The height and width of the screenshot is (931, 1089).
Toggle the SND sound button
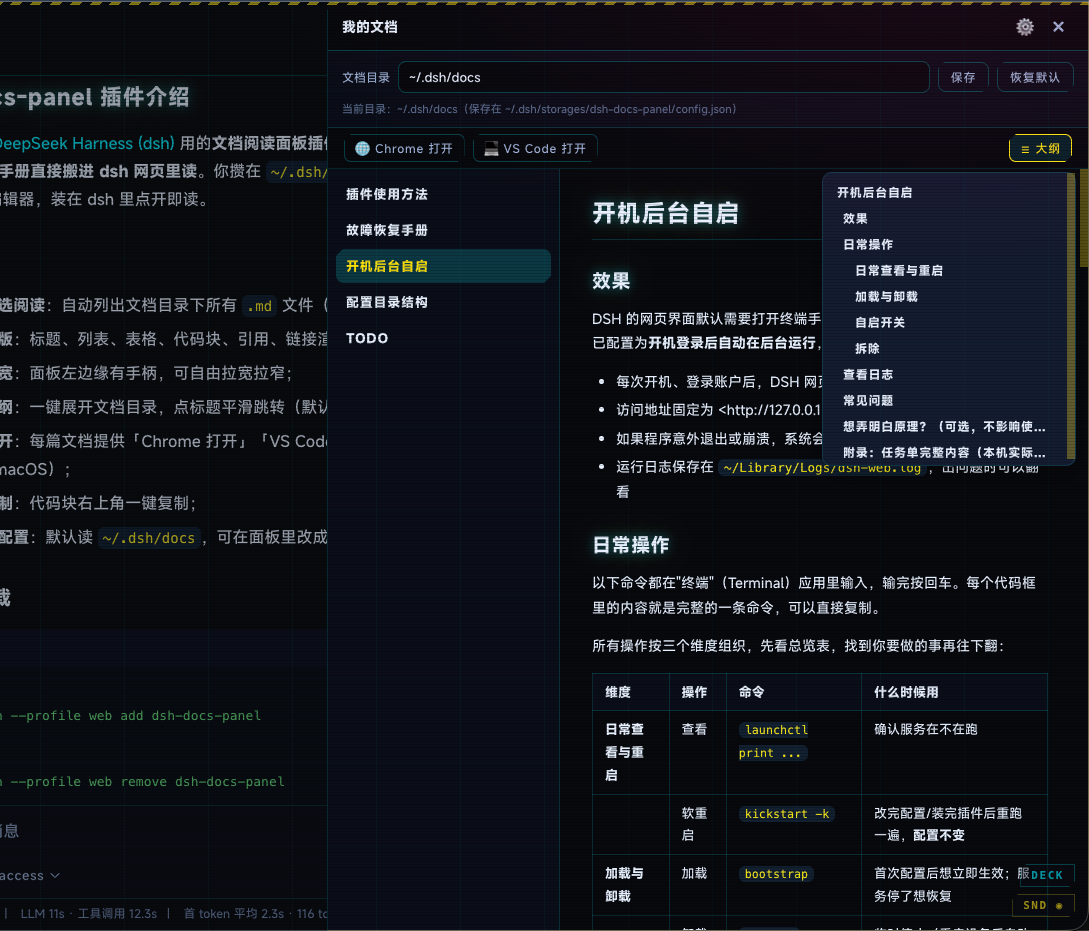[1043, 905]
